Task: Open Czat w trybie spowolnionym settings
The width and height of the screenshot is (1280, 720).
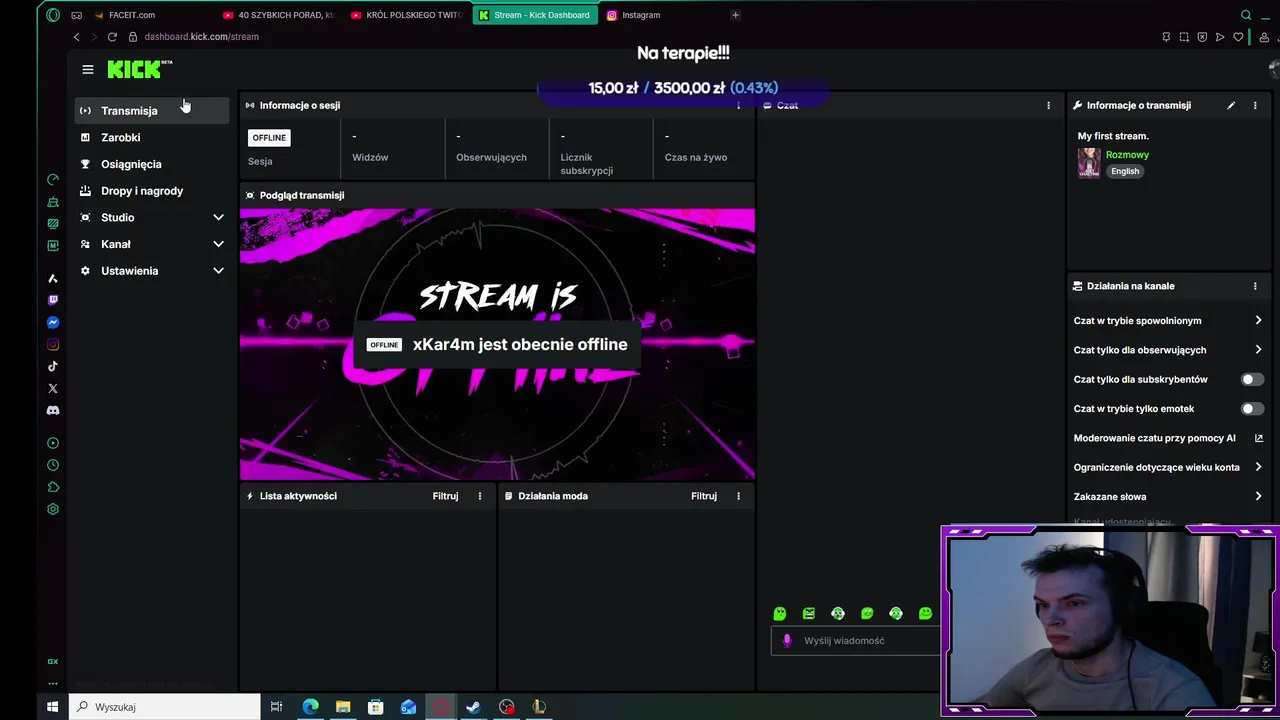Action: pos(1168,321)
